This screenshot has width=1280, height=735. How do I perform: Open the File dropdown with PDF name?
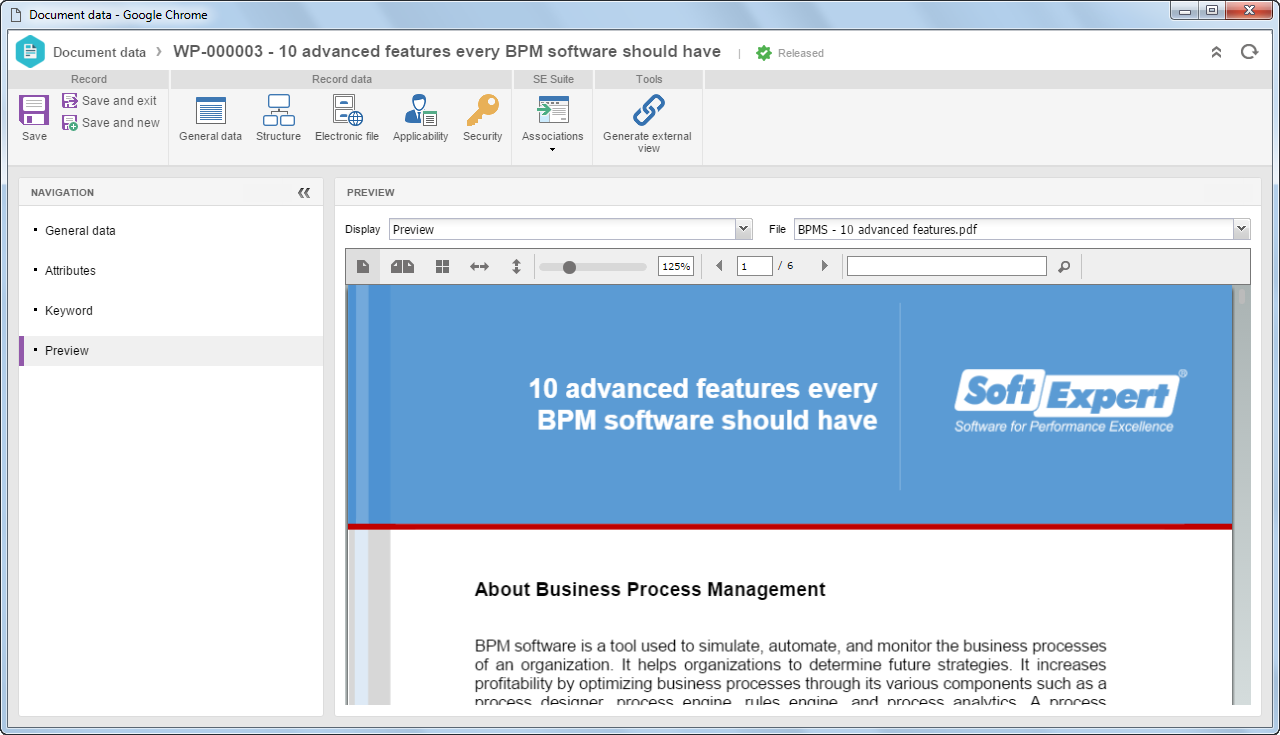tap(1022, 229)
